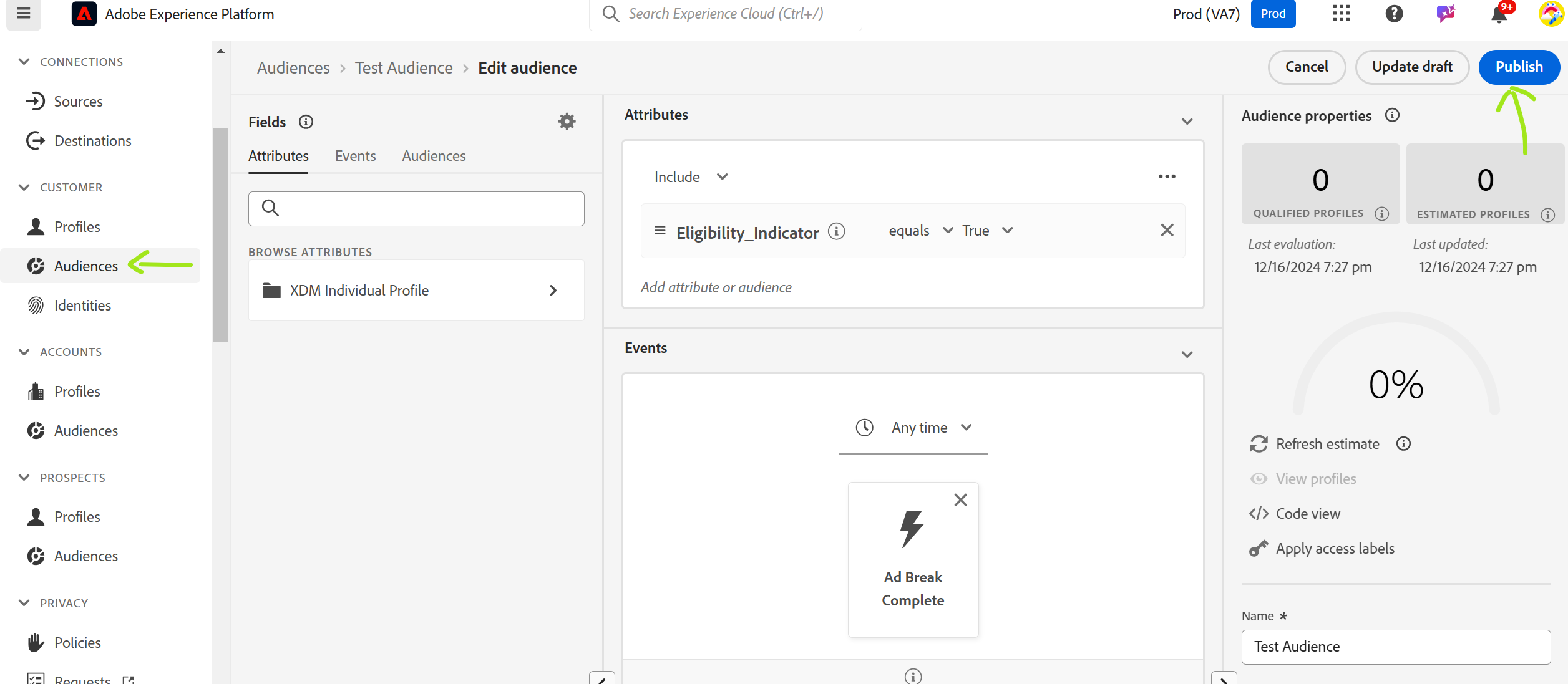Open the Sources page from the sidebar
Image resolution: width=1568 pixels, height=684 pixels.
click(78, 101)
